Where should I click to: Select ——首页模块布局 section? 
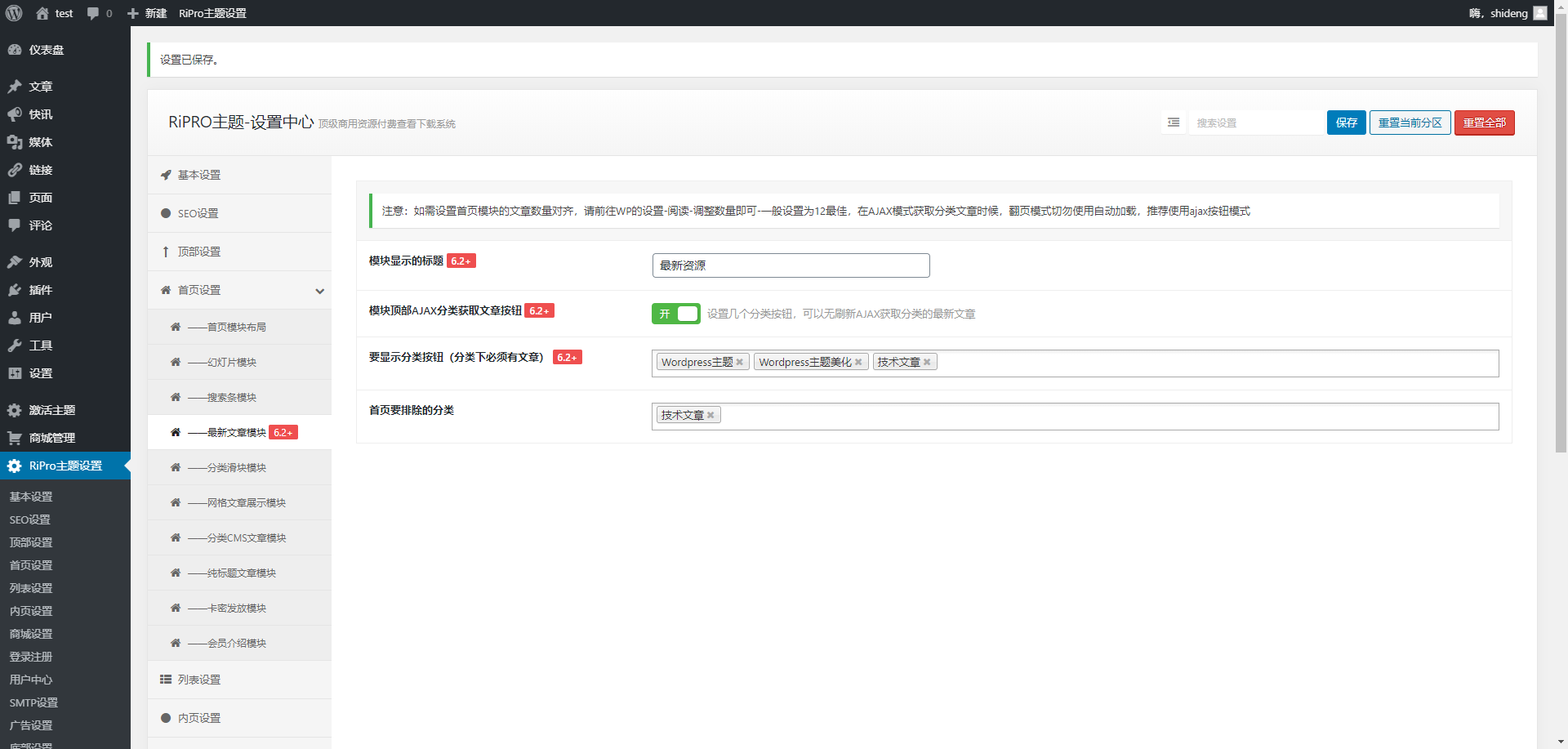point(239,327)
